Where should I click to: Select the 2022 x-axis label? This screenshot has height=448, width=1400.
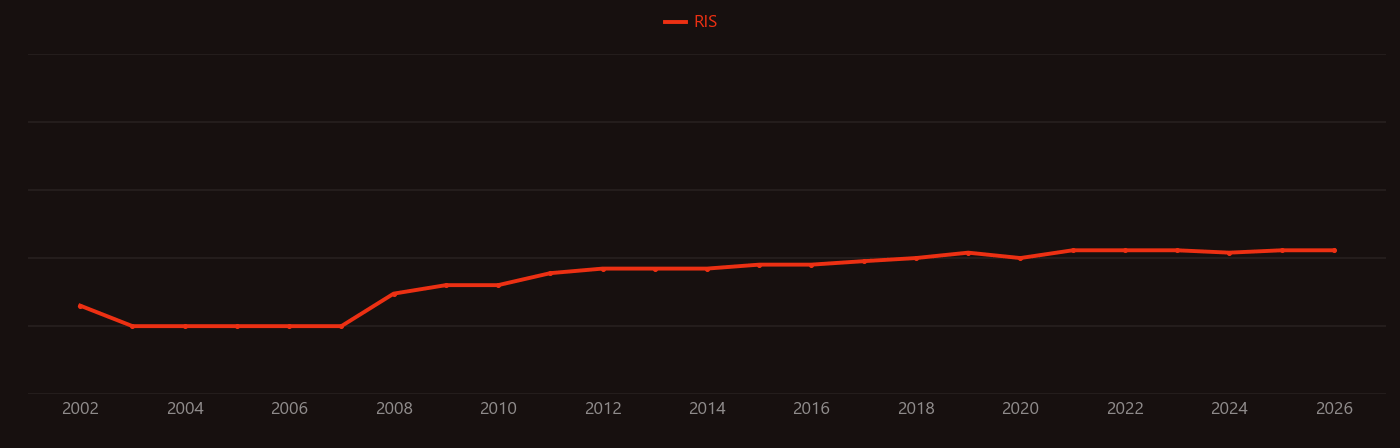click(x=1125, y=409)
